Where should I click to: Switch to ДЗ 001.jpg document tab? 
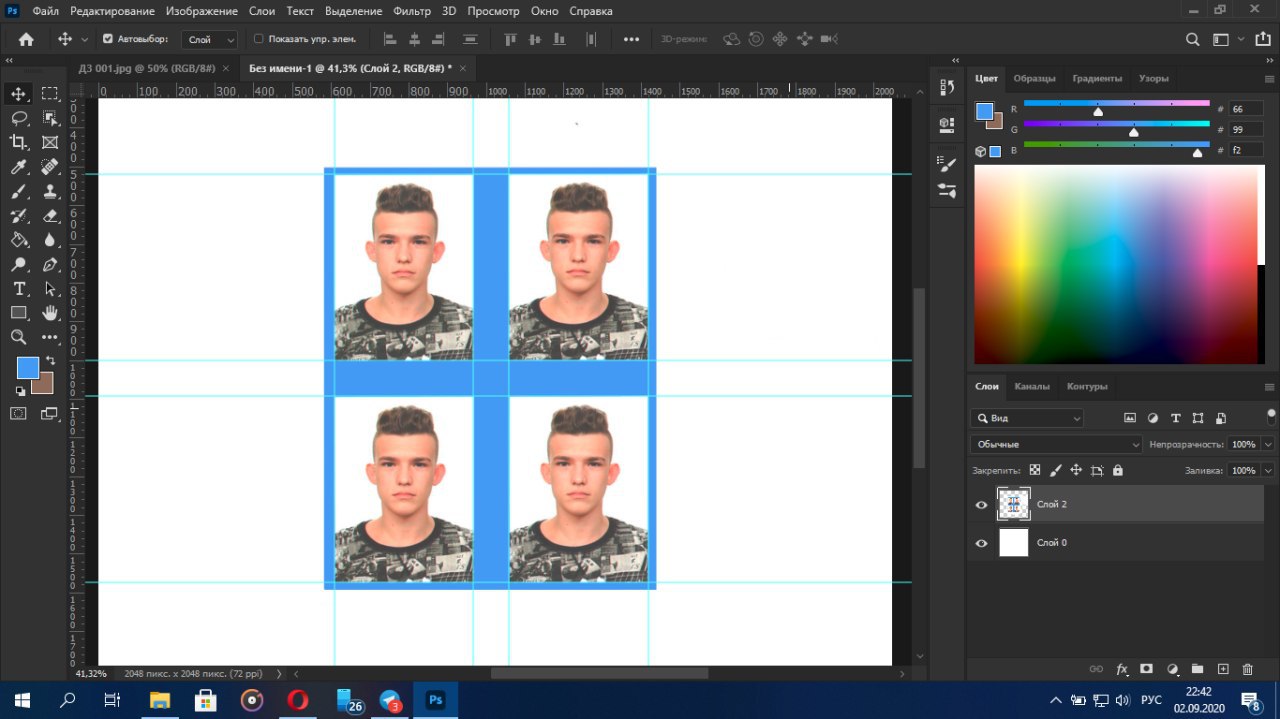(x=149, y=68)
